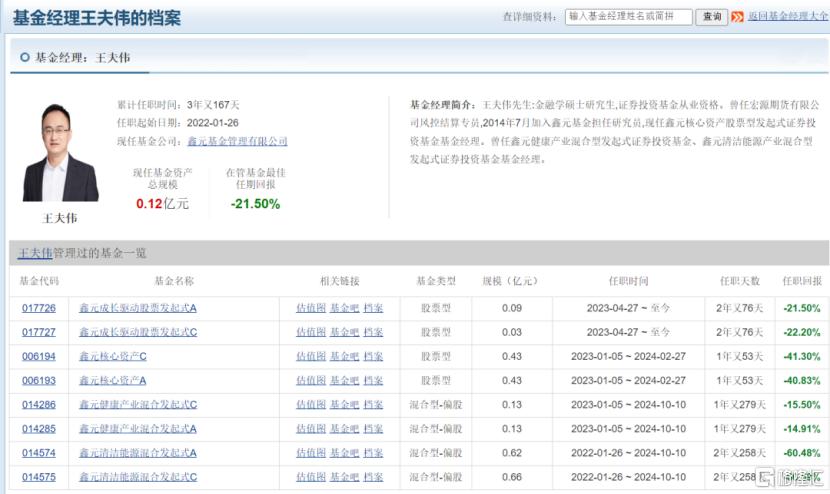
Task: Click the 查询 search button
Action: pos(711,17)
